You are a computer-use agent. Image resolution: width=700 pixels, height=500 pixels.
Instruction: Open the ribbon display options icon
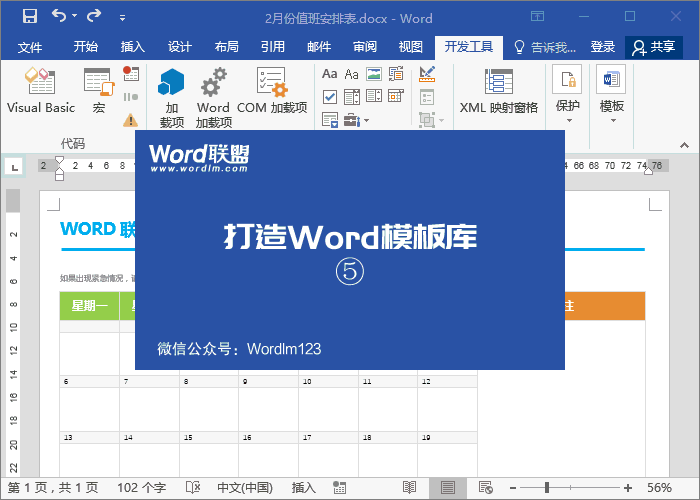coord(538,17)
